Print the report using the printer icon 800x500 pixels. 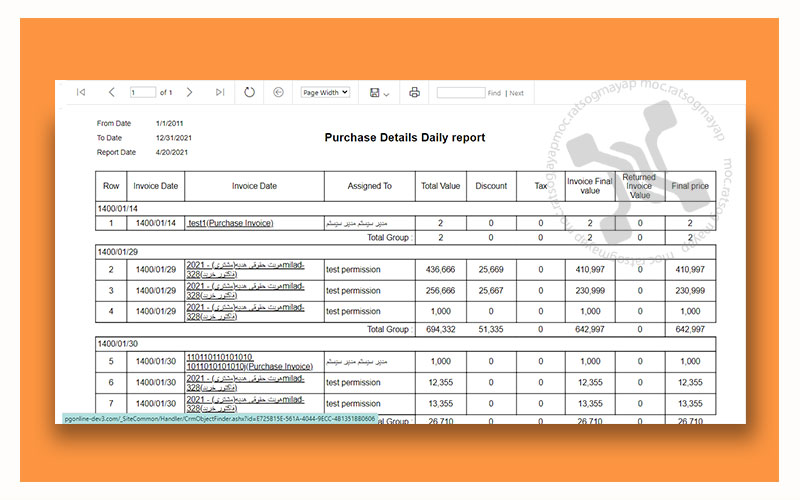click(414, 92)
